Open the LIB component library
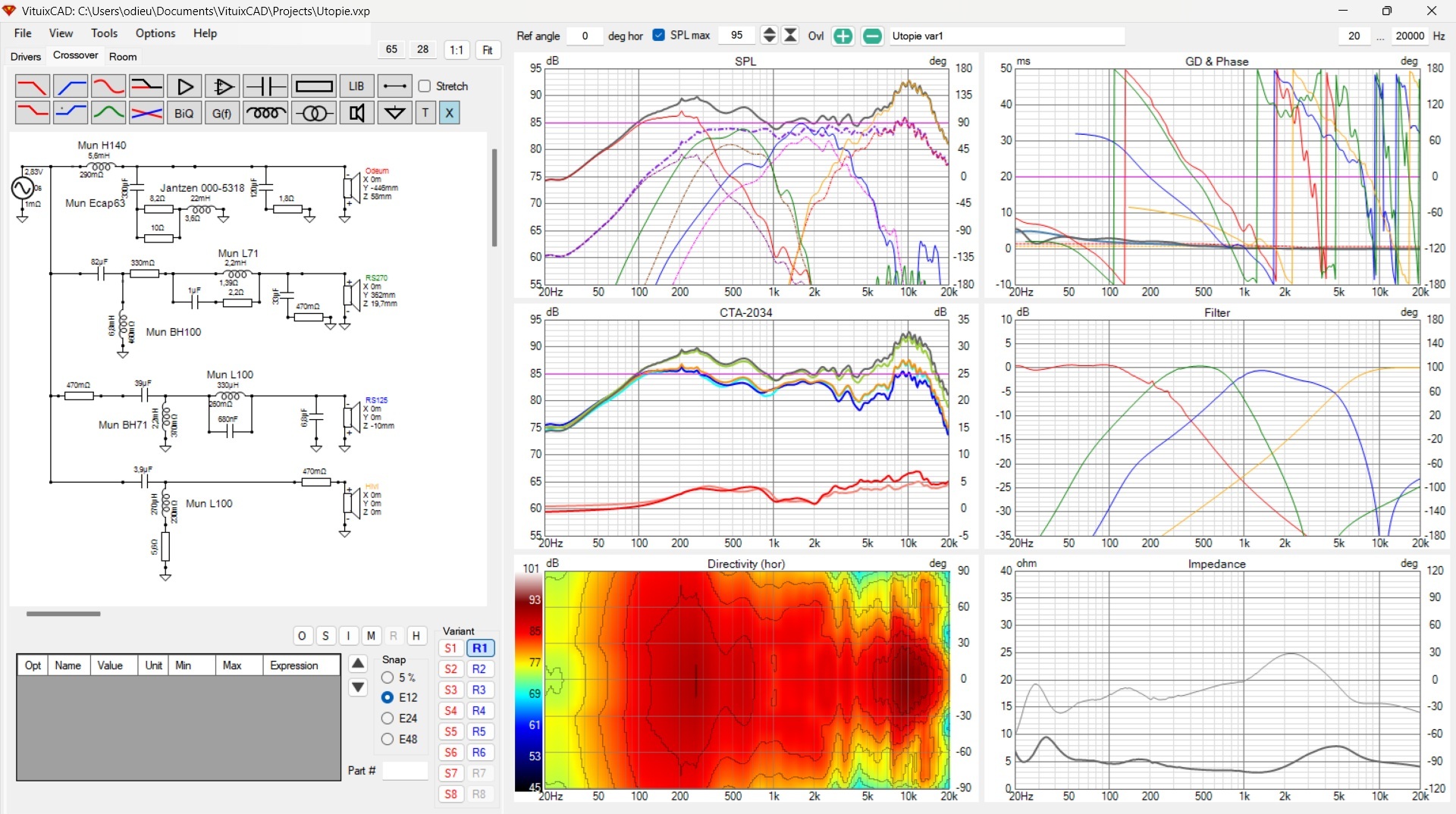Viewport: 1456px width, 814px height. 356,86
